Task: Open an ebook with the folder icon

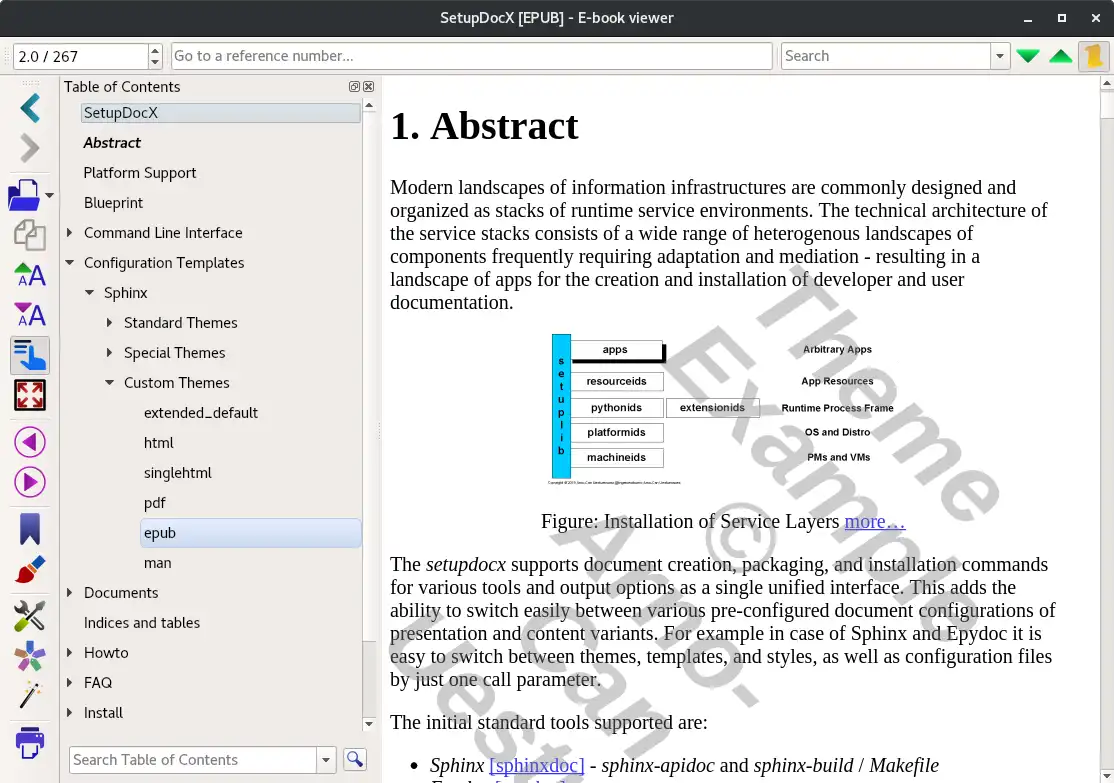Action: click(24, 195)
